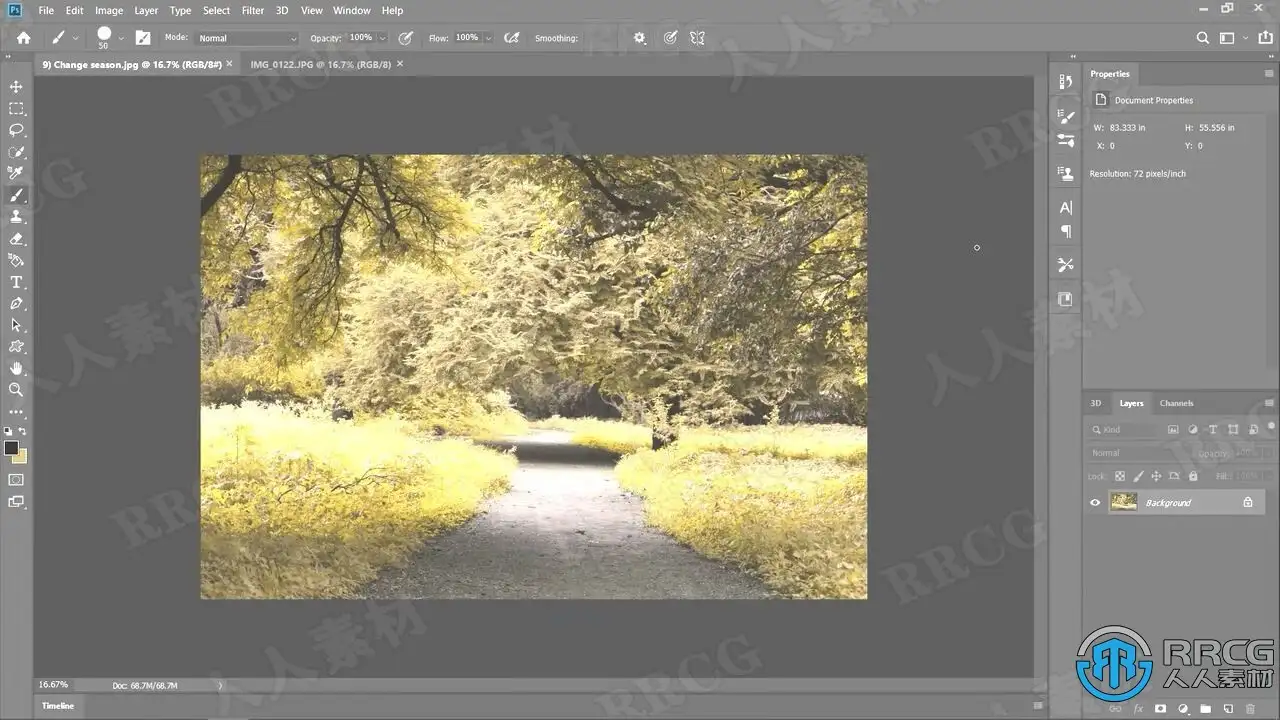Open the blend Mode dropdown in options bar
The height and width of the screenshot is (720, 1280).
pos(246,38)
